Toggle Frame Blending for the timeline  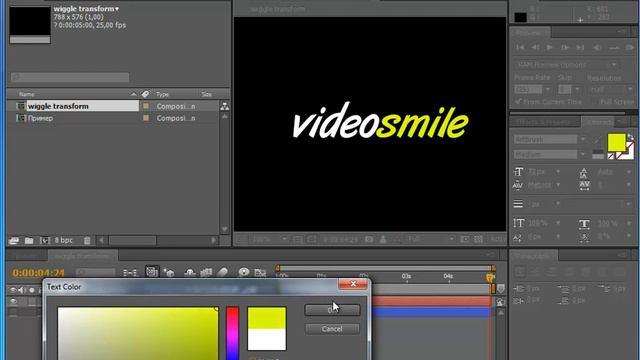click(206, 272)
